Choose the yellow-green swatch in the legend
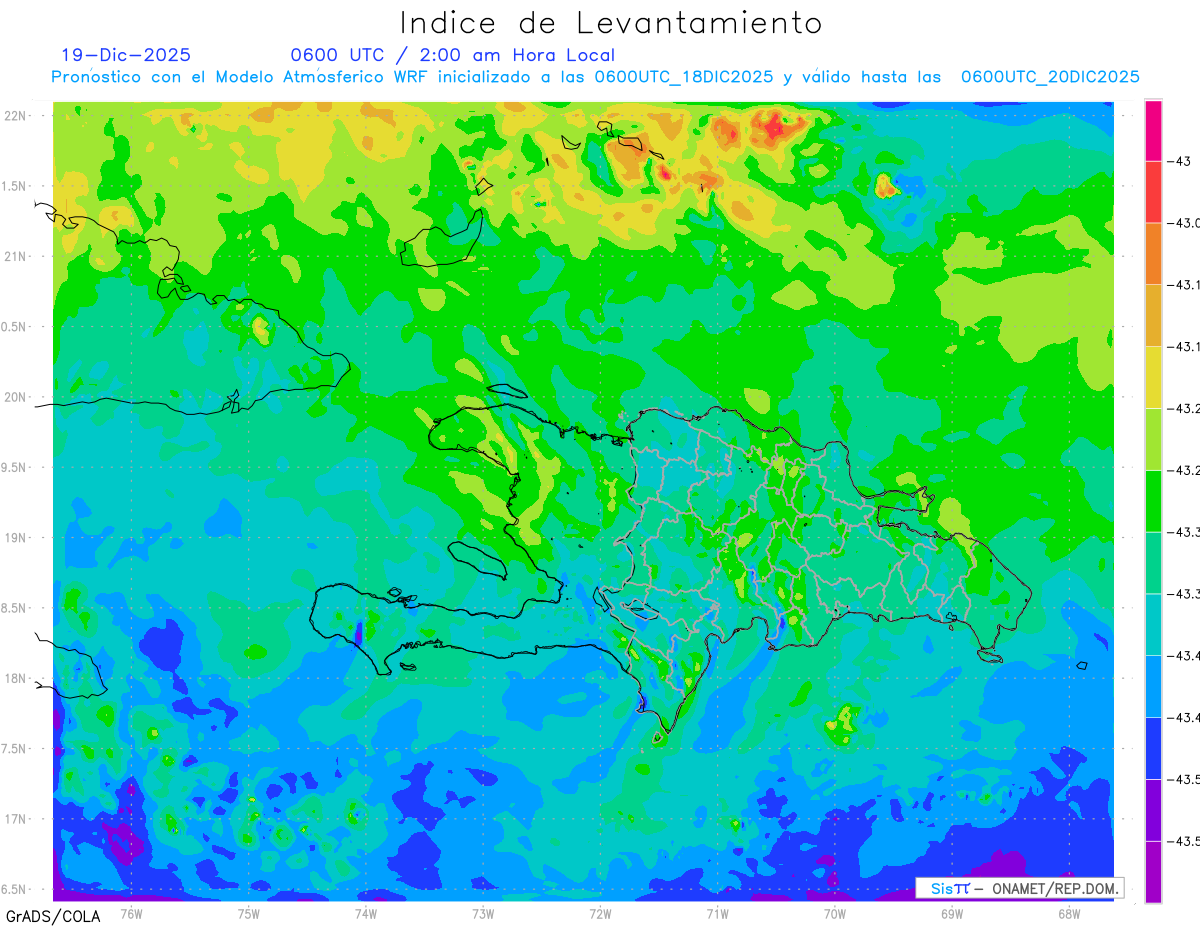 coord(1153,440)
